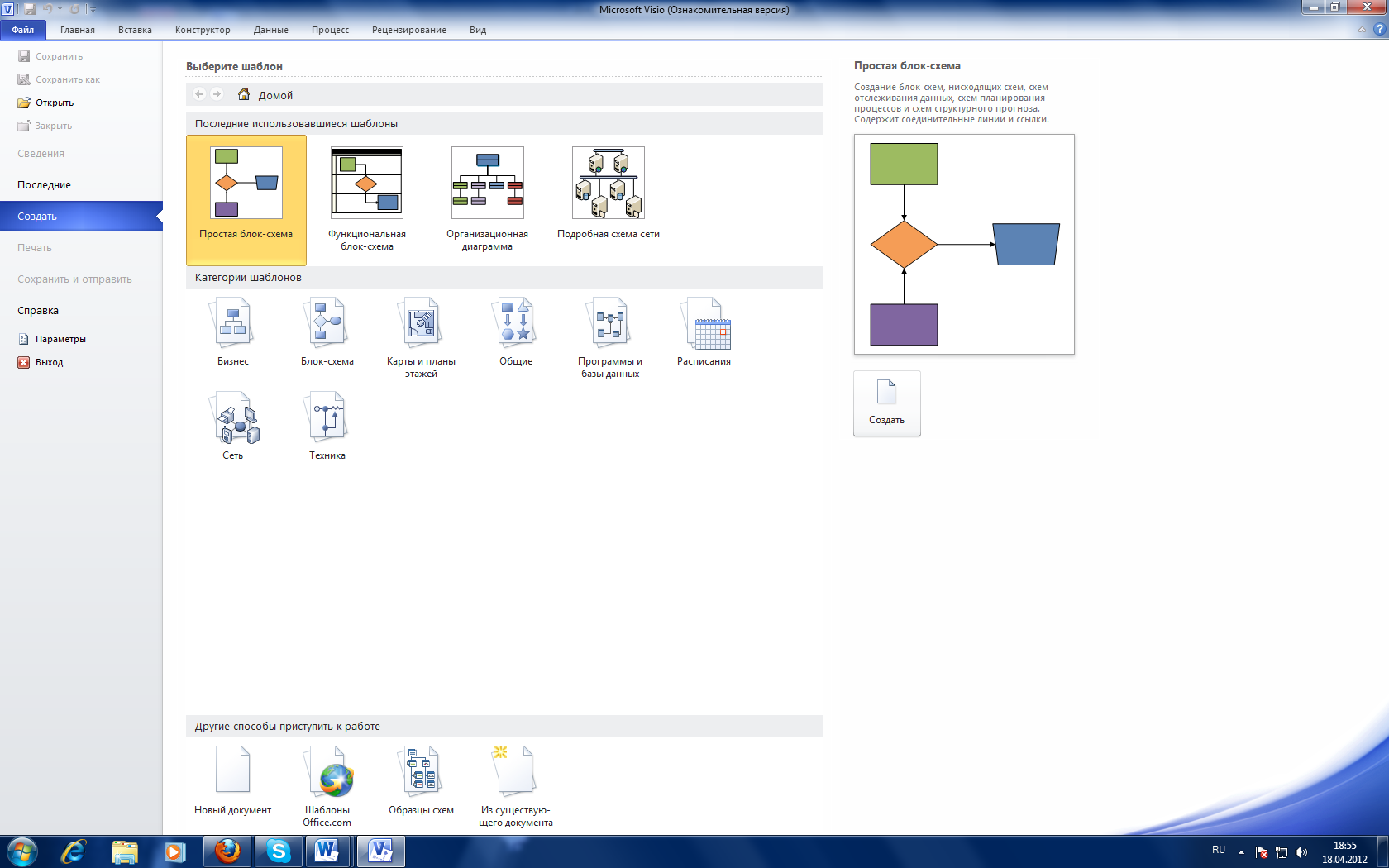The width and height of the screenshot is (1389, 868).
Task: Click Выход to exit Visio
Action: click(x=41, y=362)
